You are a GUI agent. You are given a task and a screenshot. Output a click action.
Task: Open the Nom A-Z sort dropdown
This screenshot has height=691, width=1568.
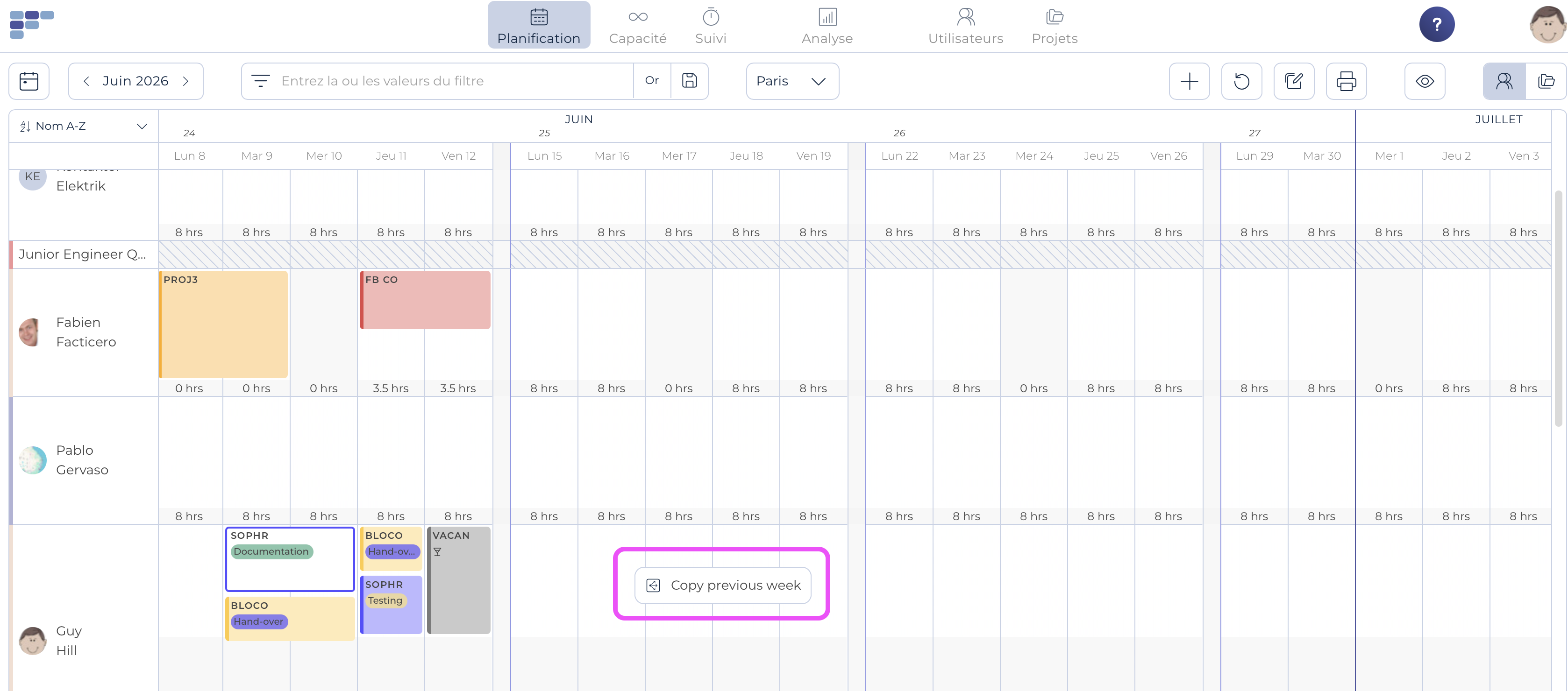(83, 127)
